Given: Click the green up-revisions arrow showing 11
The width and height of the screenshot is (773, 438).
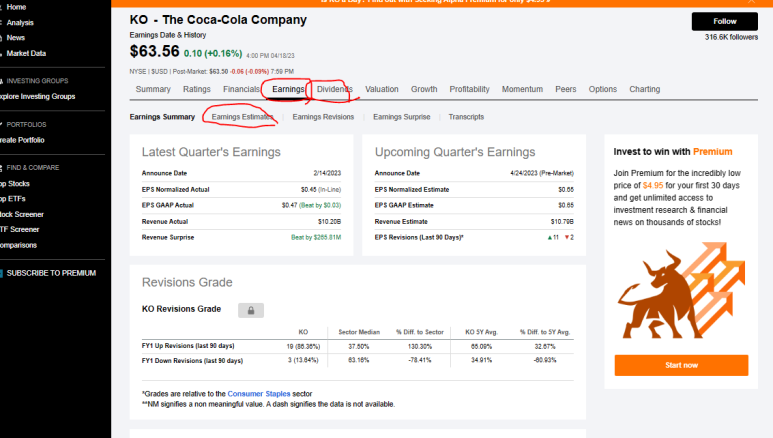Looking at the screenshot, I should click(553, 237).
